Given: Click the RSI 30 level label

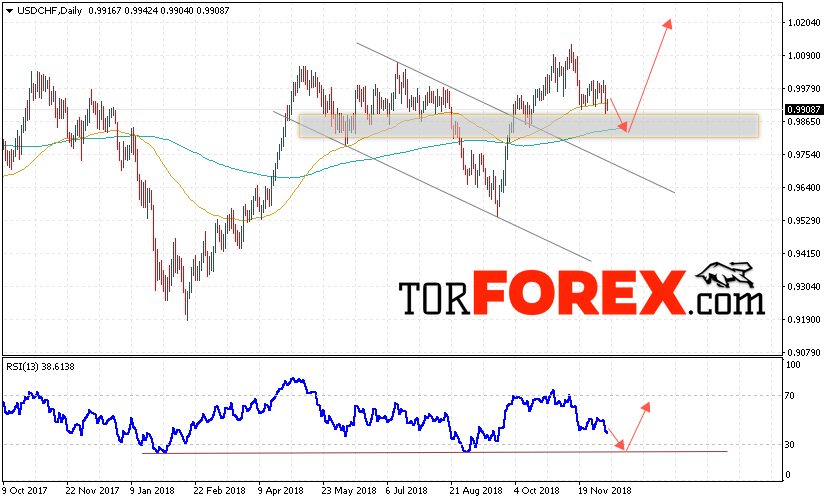Looking at the screenshot, I should (790, 445).
